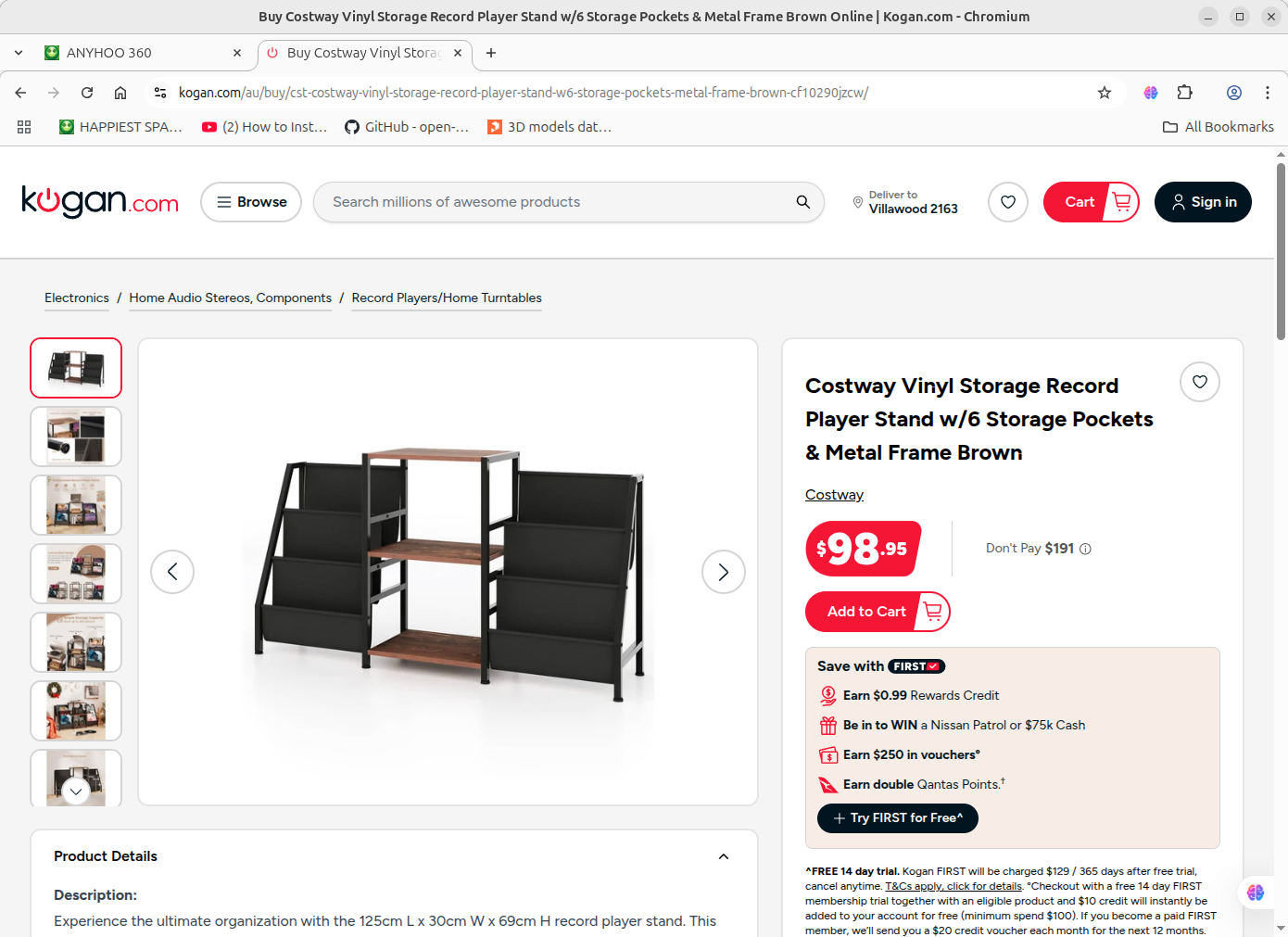This screenshot has width=1288, height=937.
Task: Open the Costway brand link
Action: 834,495
